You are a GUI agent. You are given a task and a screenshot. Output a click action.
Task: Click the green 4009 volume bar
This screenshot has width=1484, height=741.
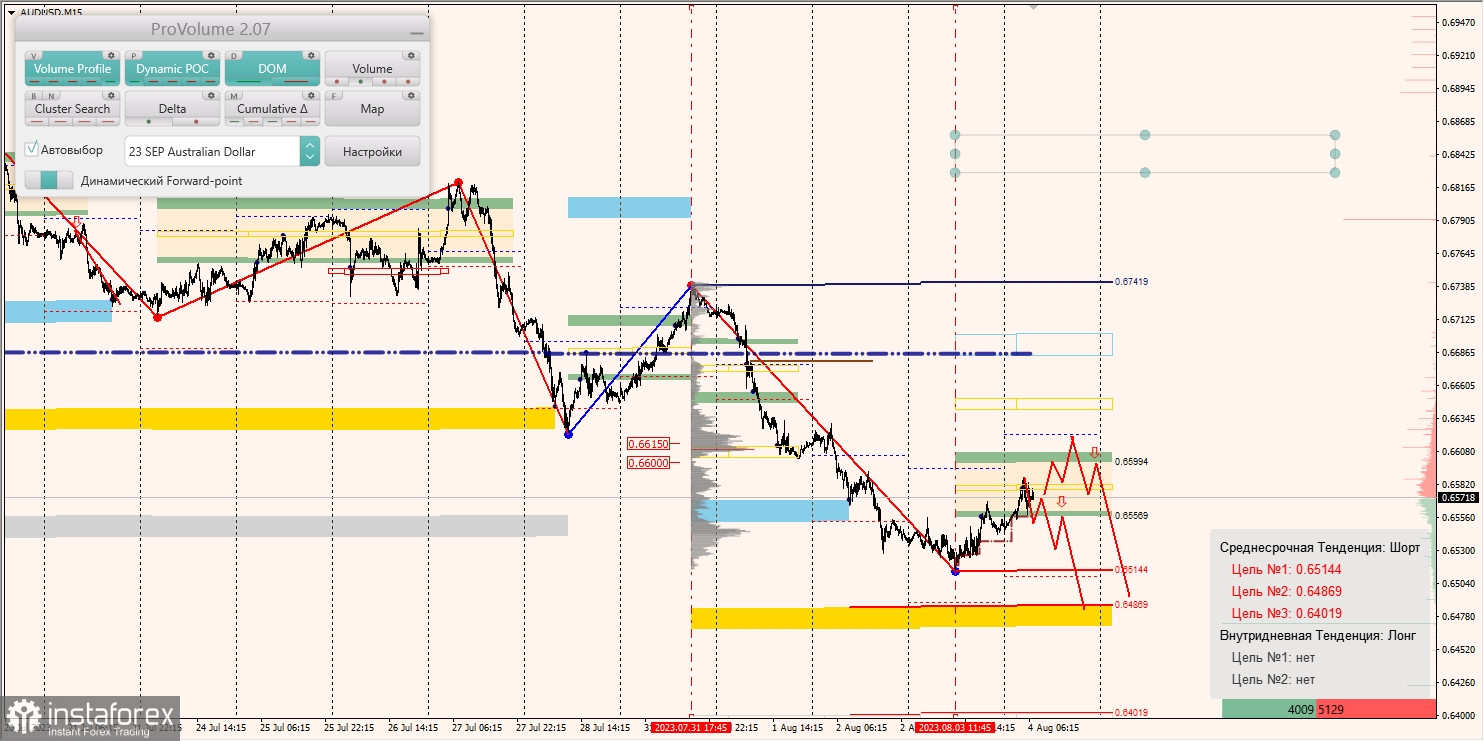[1269, 709]
